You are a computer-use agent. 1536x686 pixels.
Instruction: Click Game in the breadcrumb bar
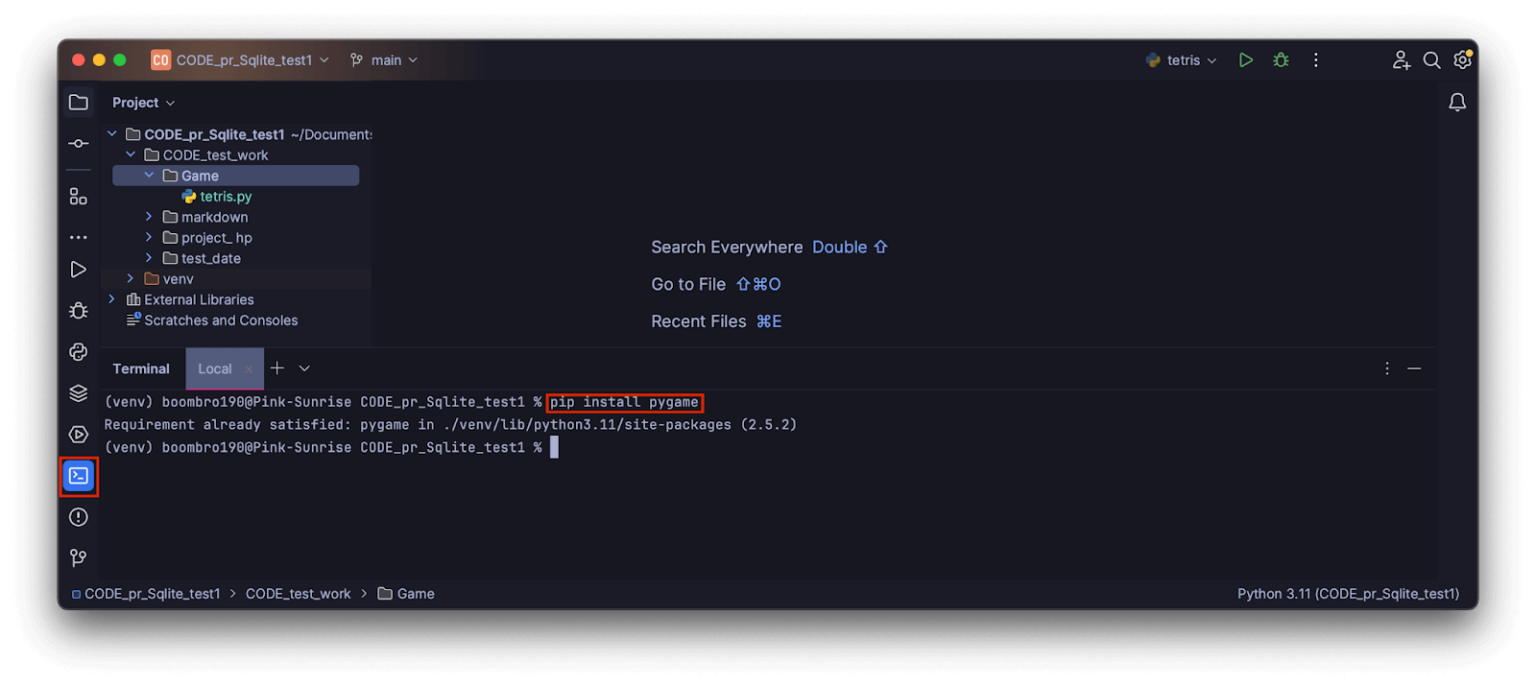pos(413,593)
